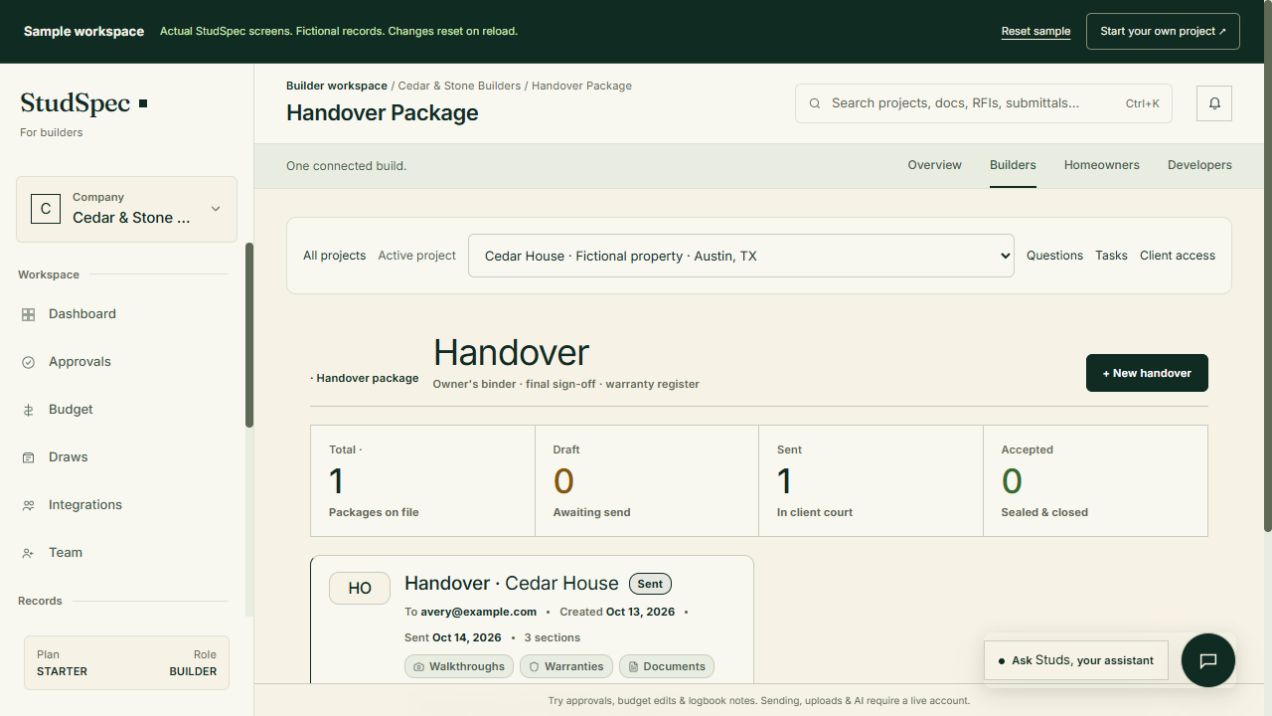Expand the Cedar & Stone company switcher
Image resolution: width=1272 pixels, height=716 pixels.
click(126, 209)
